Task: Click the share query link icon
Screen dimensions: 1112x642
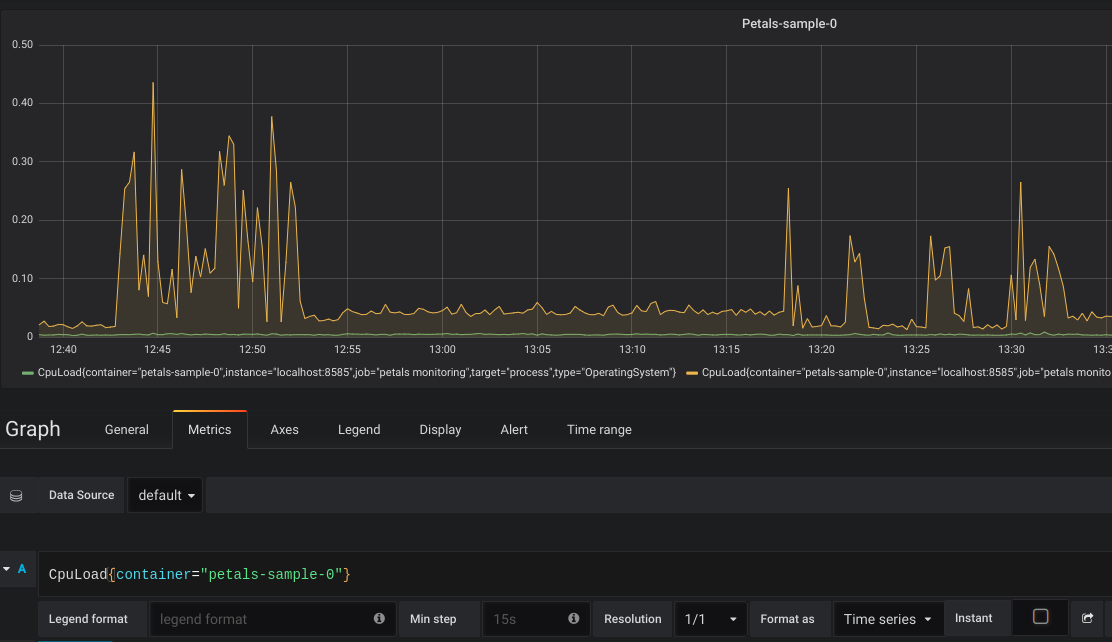Action: [x=1087, y=619]
